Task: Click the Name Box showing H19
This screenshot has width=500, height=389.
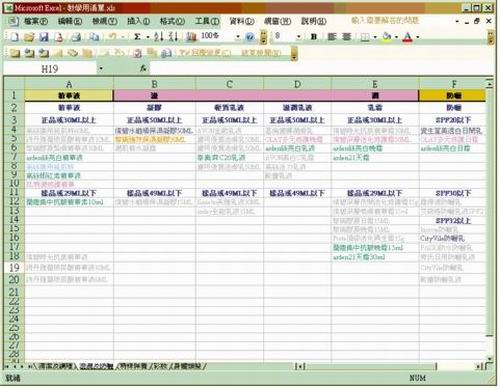Action: pos(50,69)
